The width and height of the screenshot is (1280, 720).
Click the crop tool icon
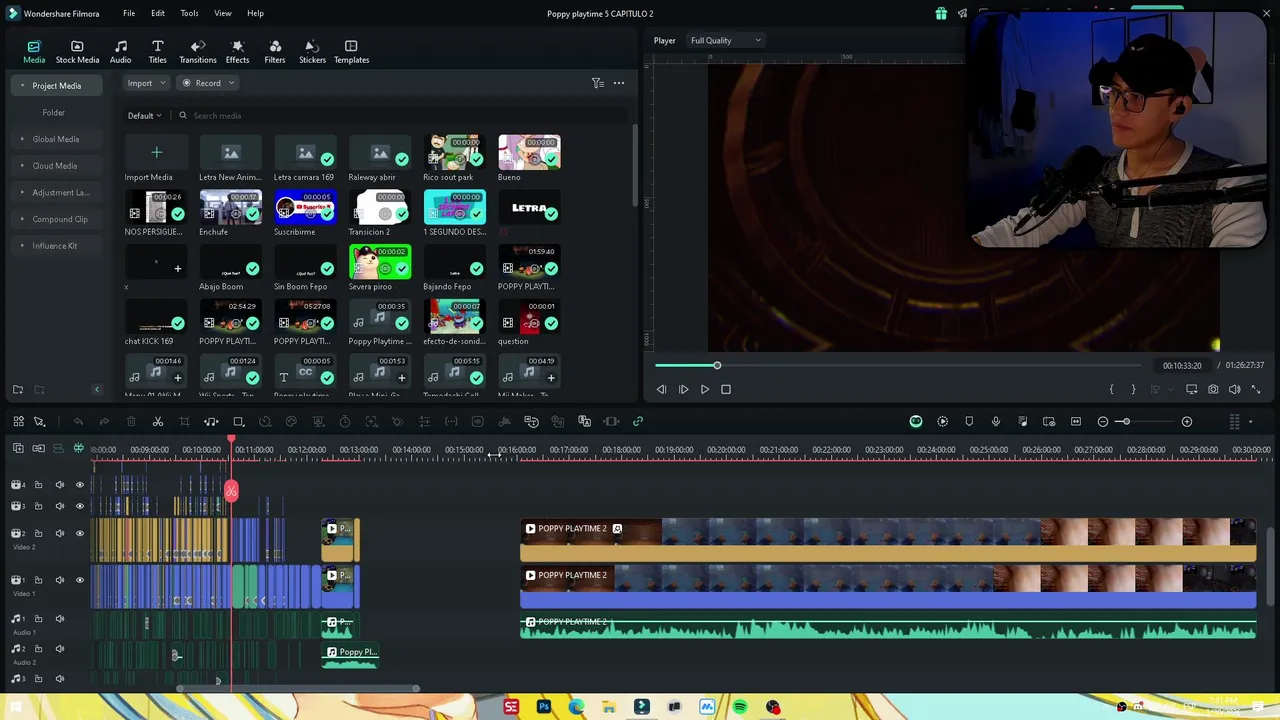coord(184,422)
